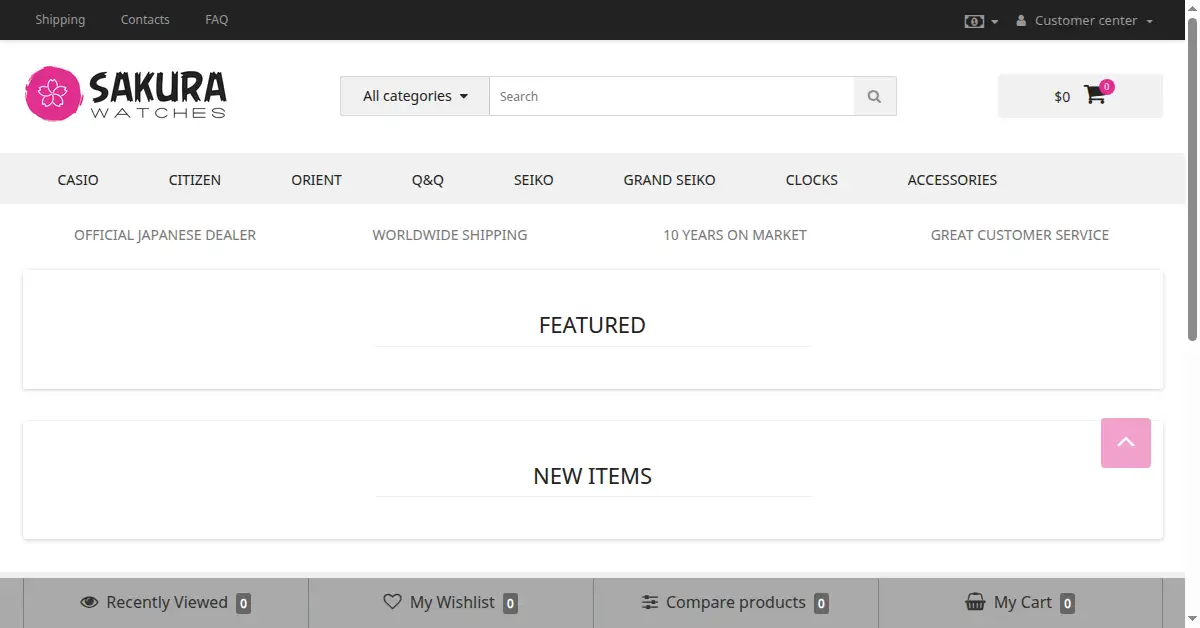Open the FAQ link
1200x628 pixels.
click(x=217, y=19)
